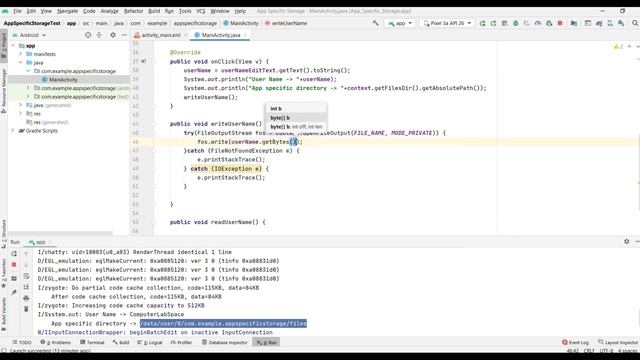Click the writeUserName breadcrumb

click(286, 23)
